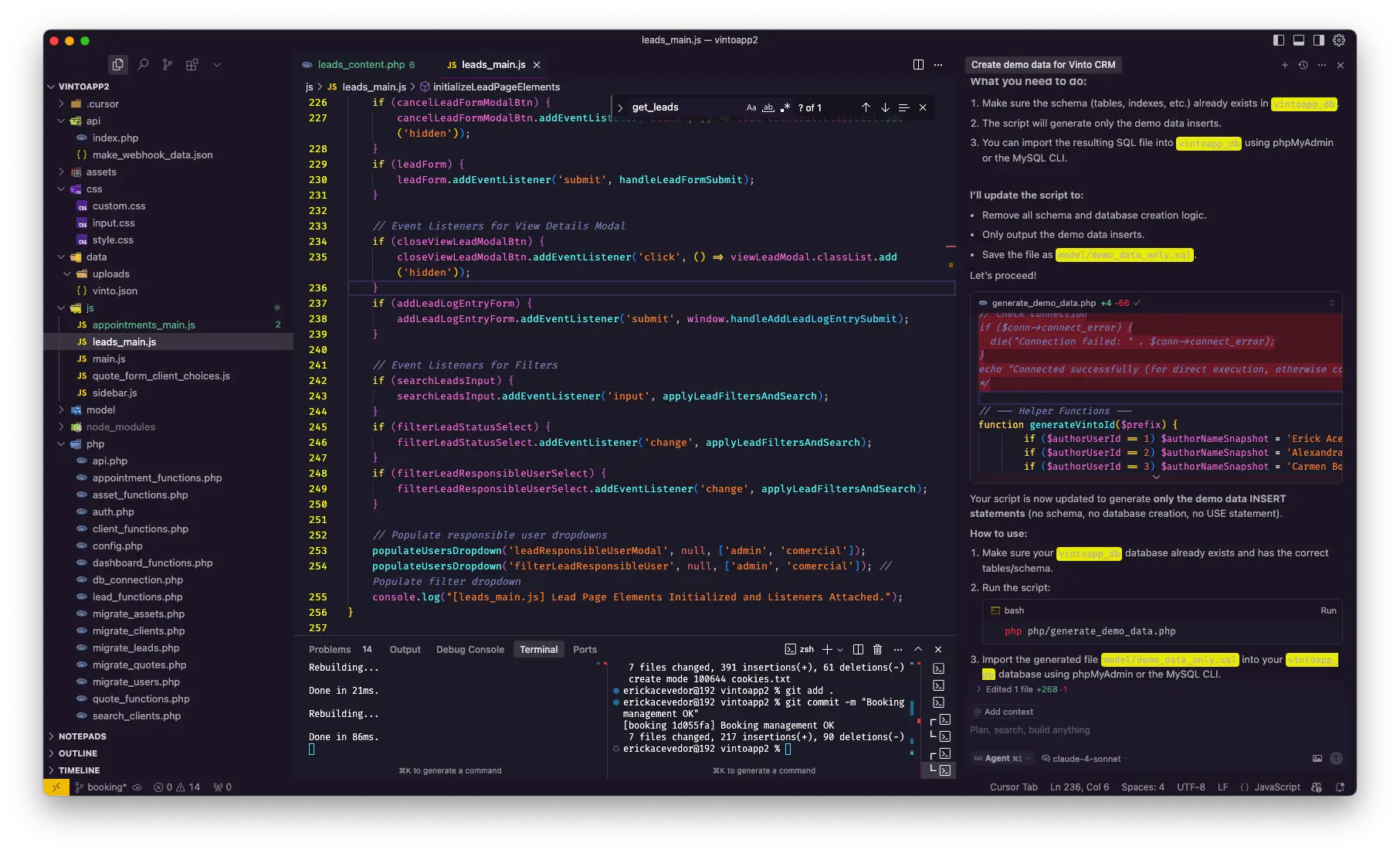Attach an image to the chat
The image size is (1400, 853).
click(x=1317, y=759)
